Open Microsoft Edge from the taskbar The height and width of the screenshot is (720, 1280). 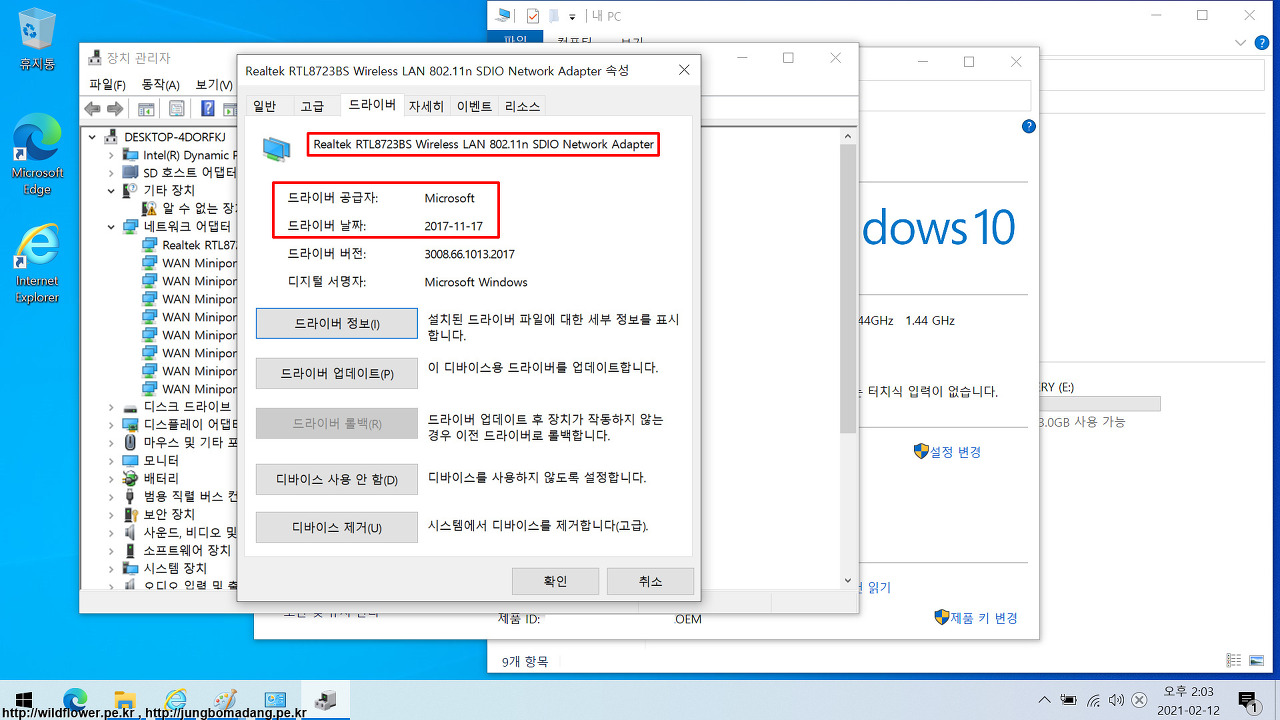coord(75,699)
